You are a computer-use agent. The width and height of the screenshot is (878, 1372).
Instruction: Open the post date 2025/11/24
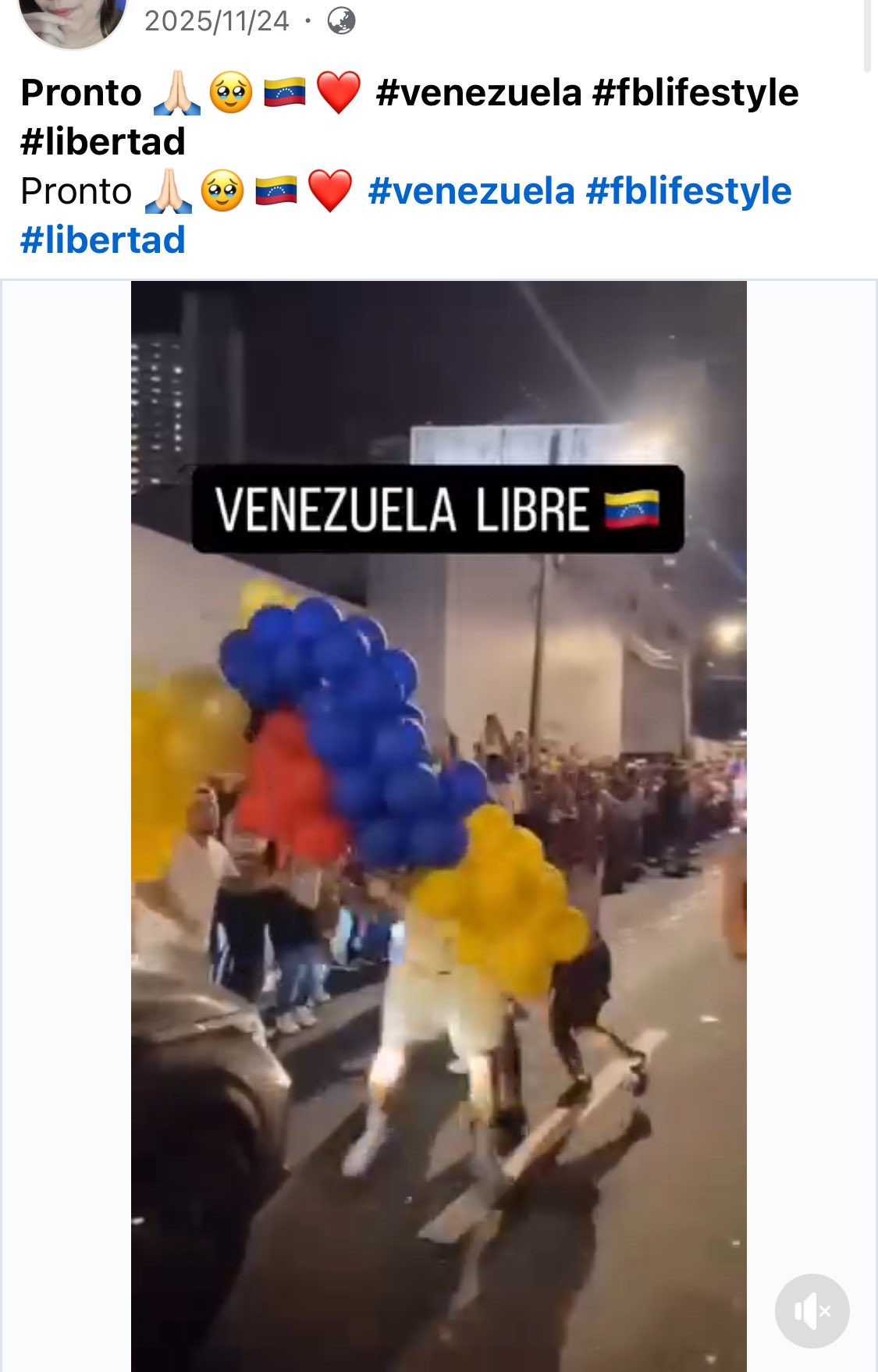pyautogui.click(x=216, y=21)
